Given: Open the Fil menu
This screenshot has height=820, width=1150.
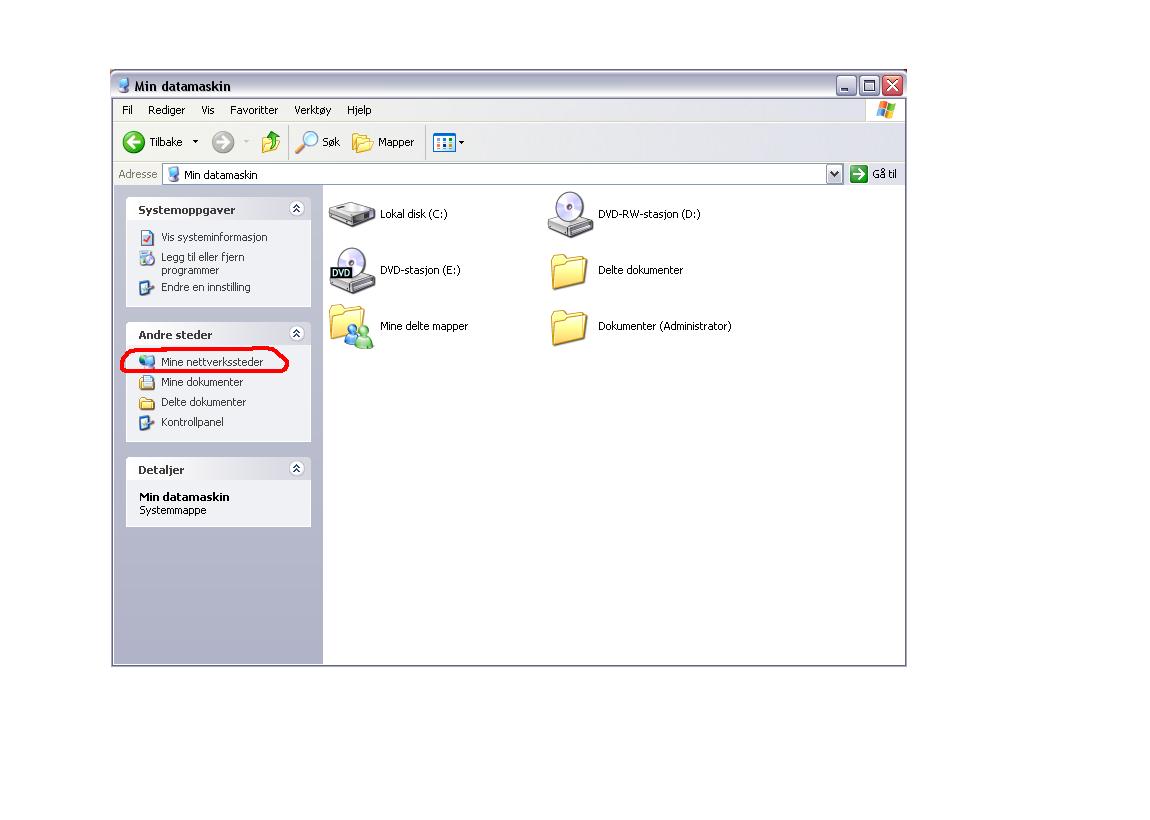Looking at the screenshot, I should pyautogui.click(x=128, y=110).
